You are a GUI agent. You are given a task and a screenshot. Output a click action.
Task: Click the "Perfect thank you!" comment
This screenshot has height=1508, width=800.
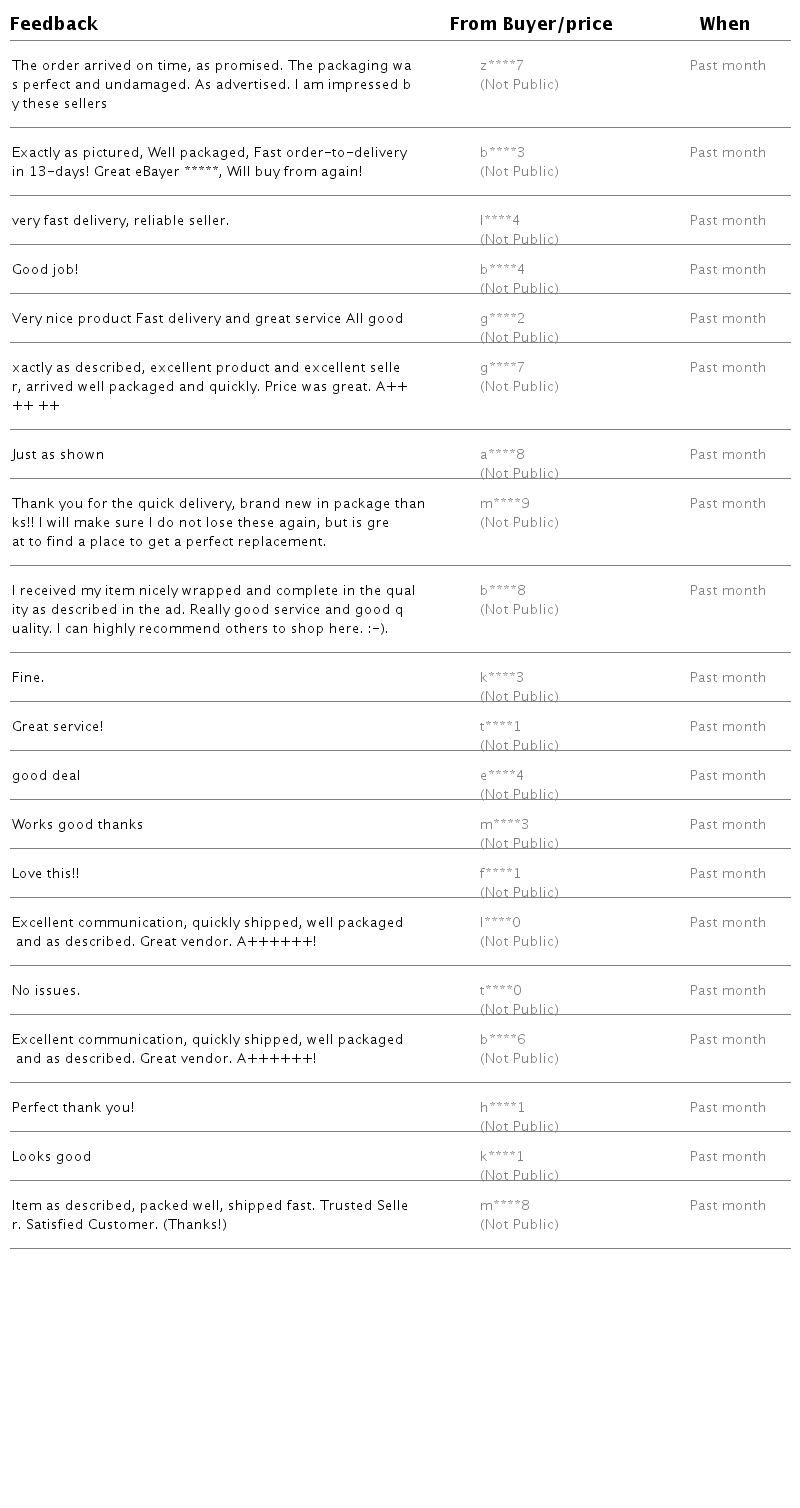pyautogui.click(x=73, y=1108)
